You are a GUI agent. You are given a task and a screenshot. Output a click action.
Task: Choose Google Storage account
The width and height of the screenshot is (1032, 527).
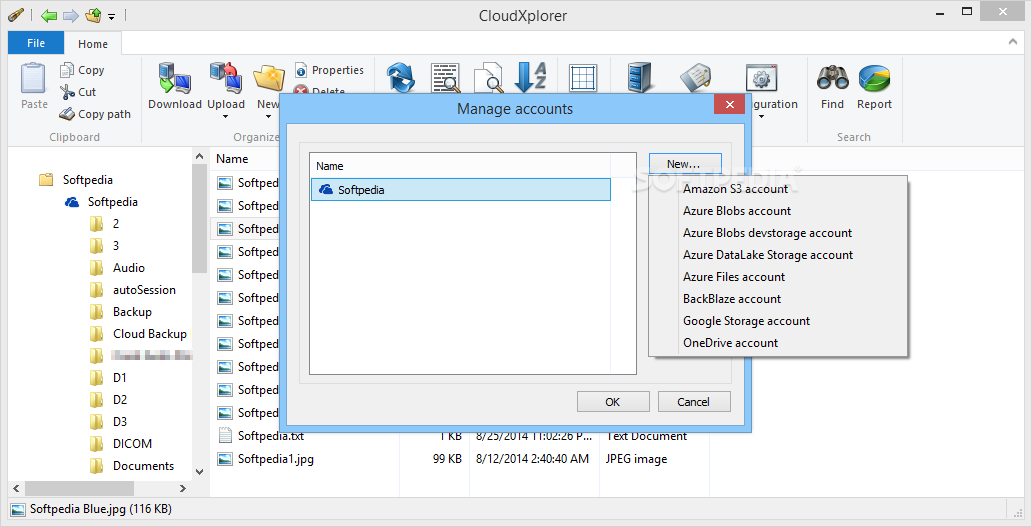point(778,321)
